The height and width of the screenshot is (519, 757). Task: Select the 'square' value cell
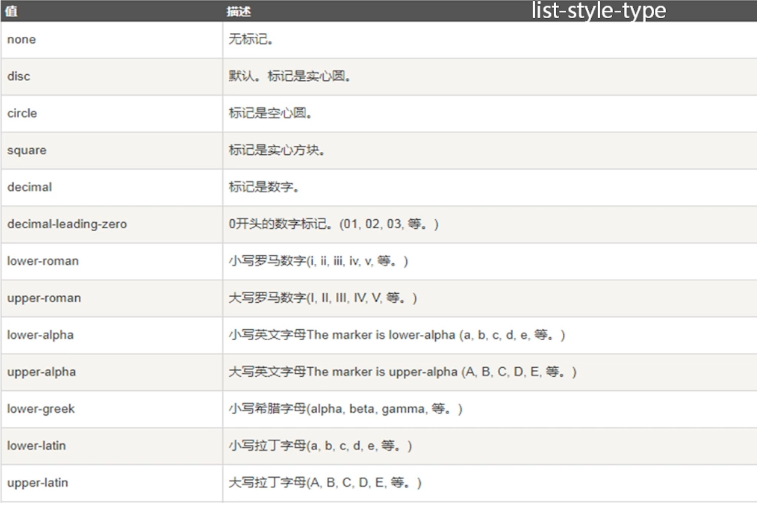pos(112,151)
